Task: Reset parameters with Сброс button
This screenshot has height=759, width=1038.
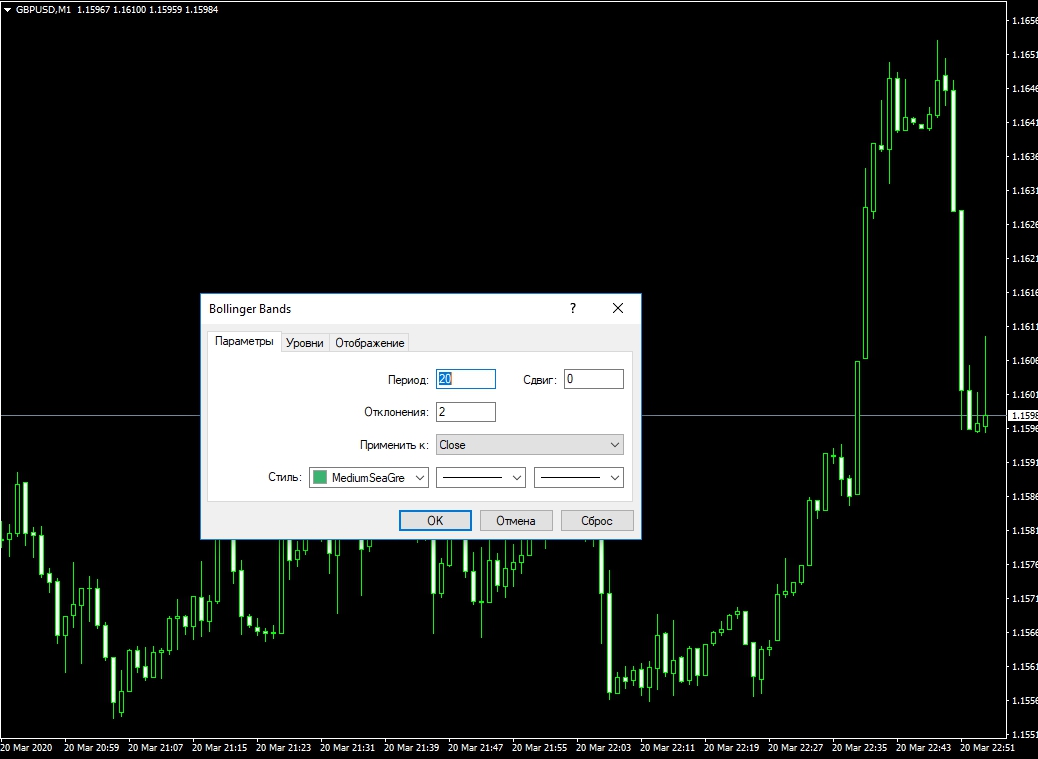Action: (597, 521)
